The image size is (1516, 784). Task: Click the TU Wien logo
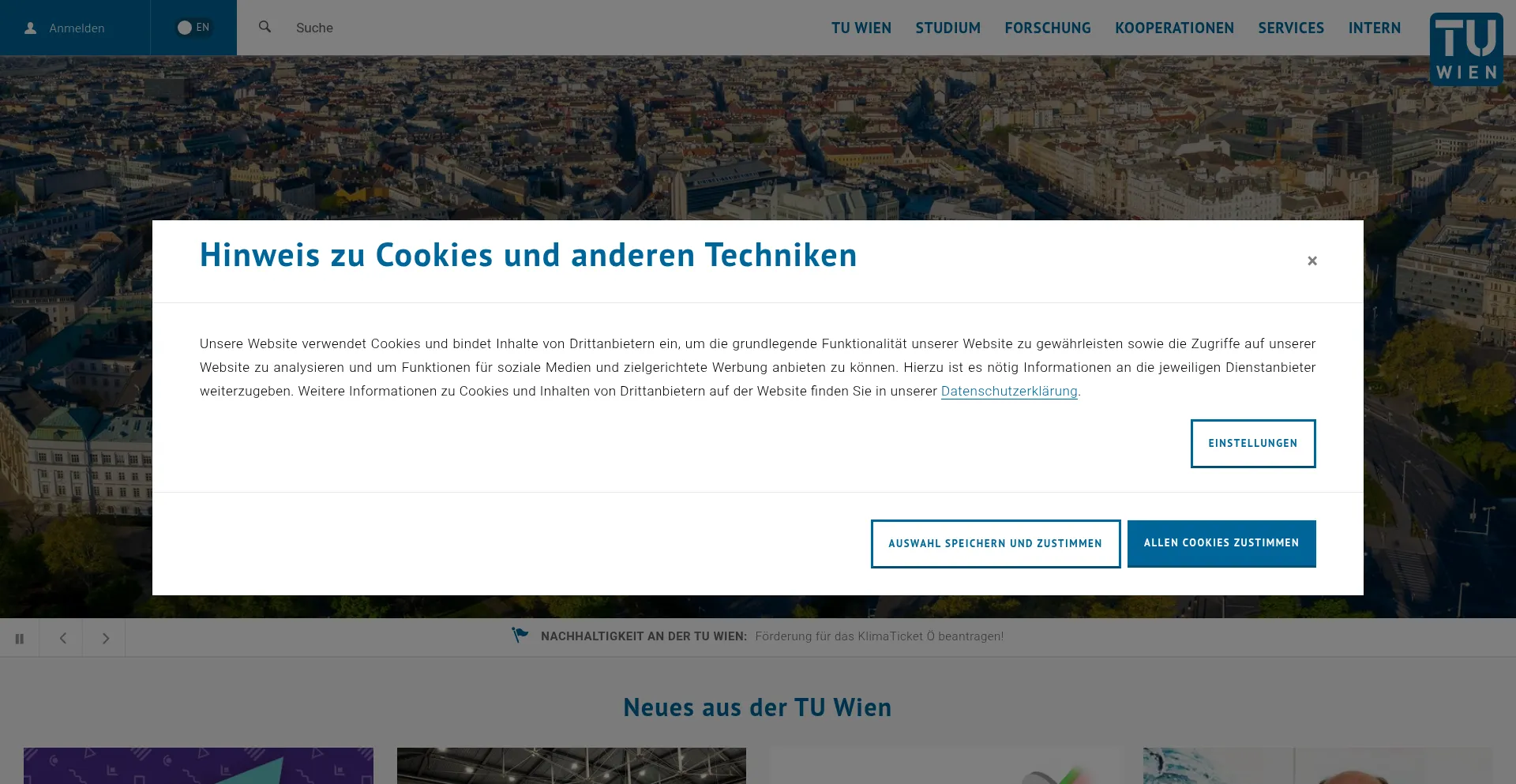(x=1466, y=49)
